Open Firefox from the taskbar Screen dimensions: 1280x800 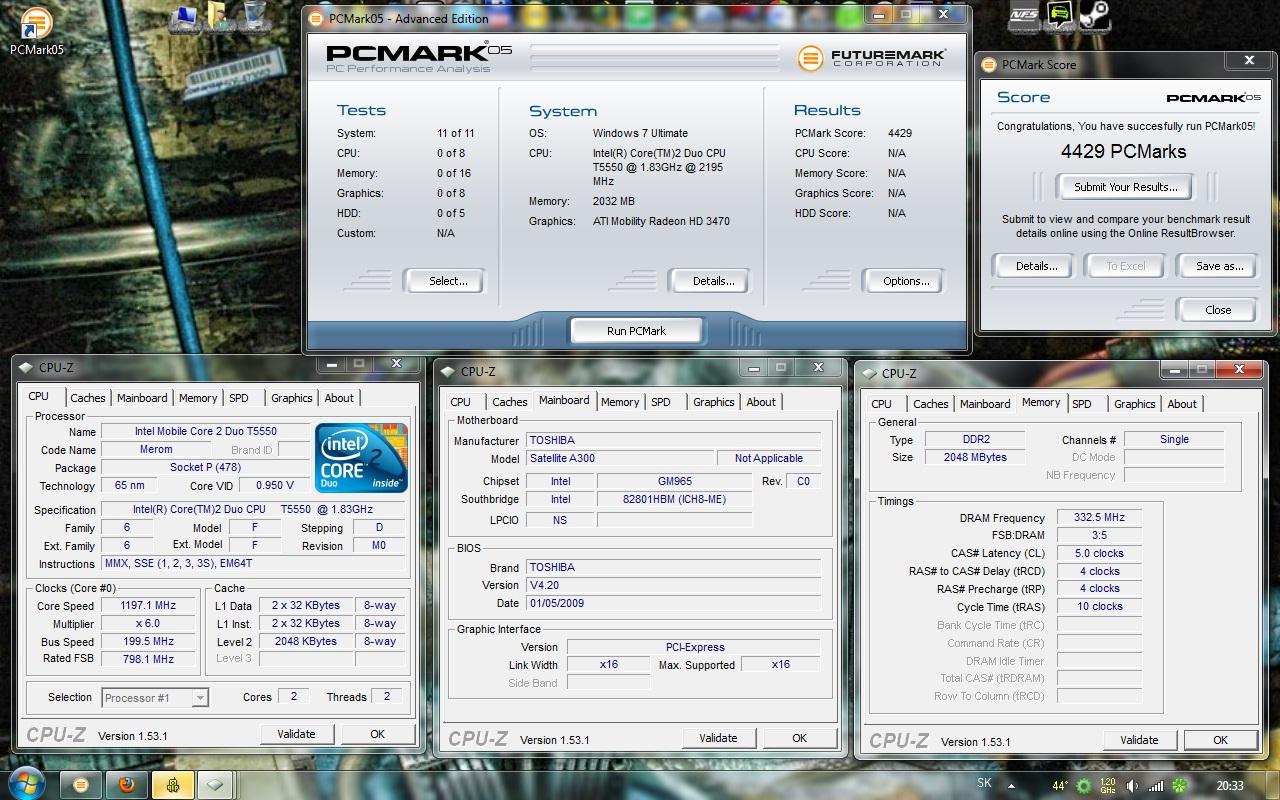pyautogui.click(x=126, y=785)
